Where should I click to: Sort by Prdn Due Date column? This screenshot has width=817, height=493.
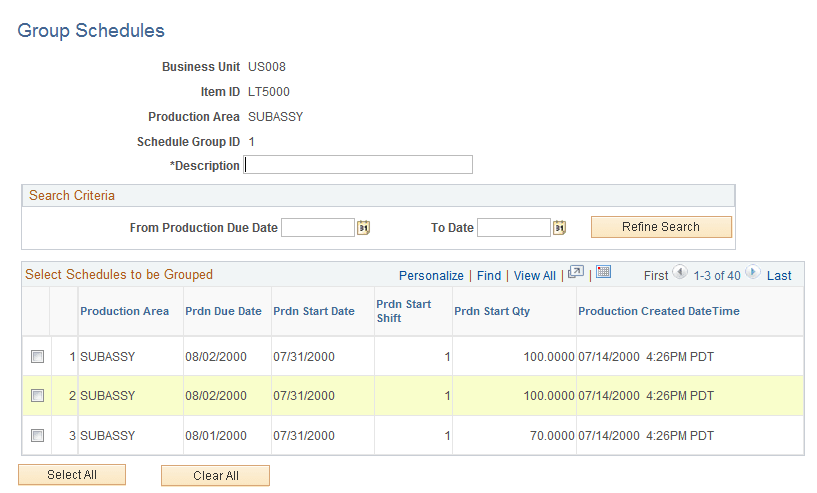pos(224,311)
